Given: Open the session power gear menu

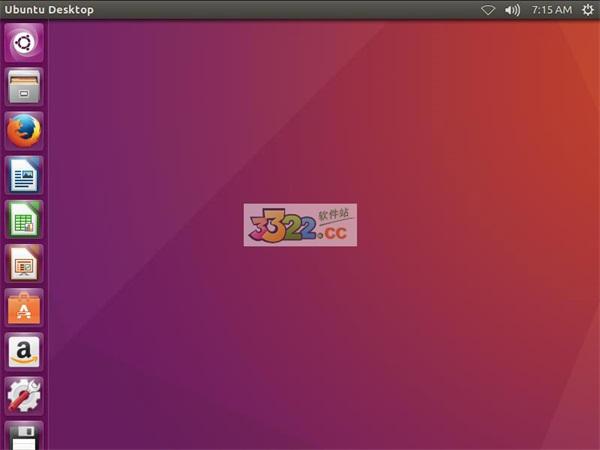Looking at the screenshot, I should tap(588, 10).
